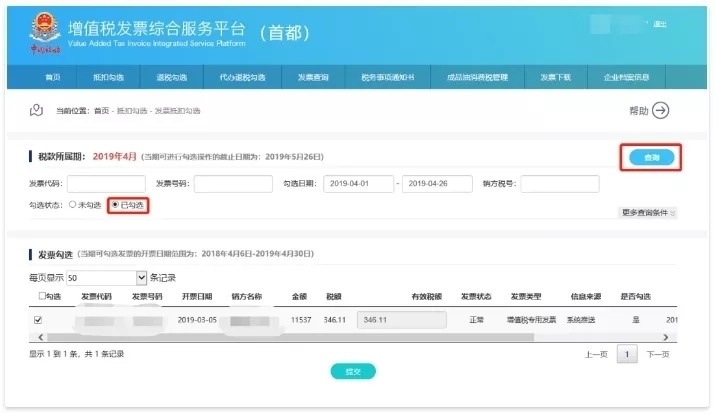Click the end date field 2019-04-26
The image size is (716, 414).
pos(437,184)
